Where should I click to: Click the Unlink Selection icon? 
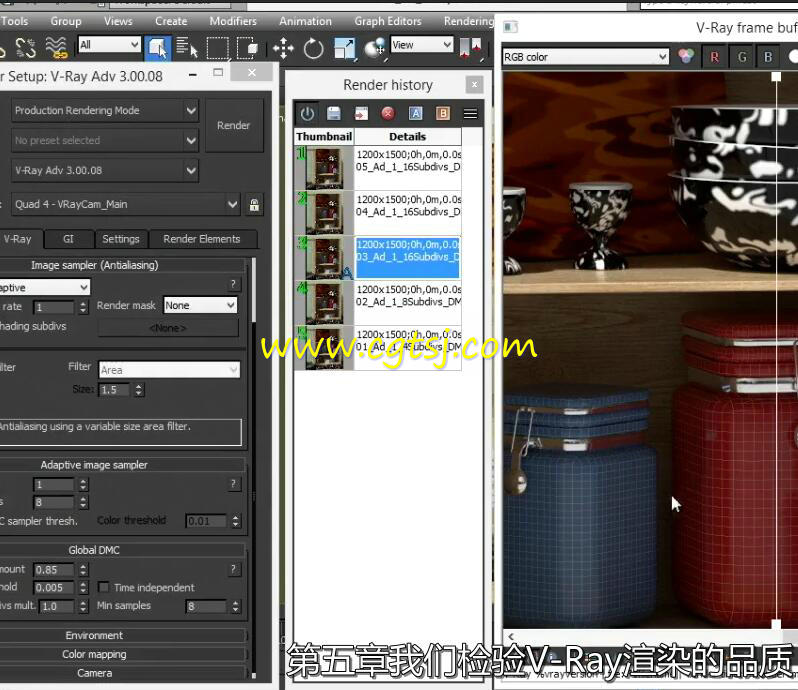coord(25,48)
